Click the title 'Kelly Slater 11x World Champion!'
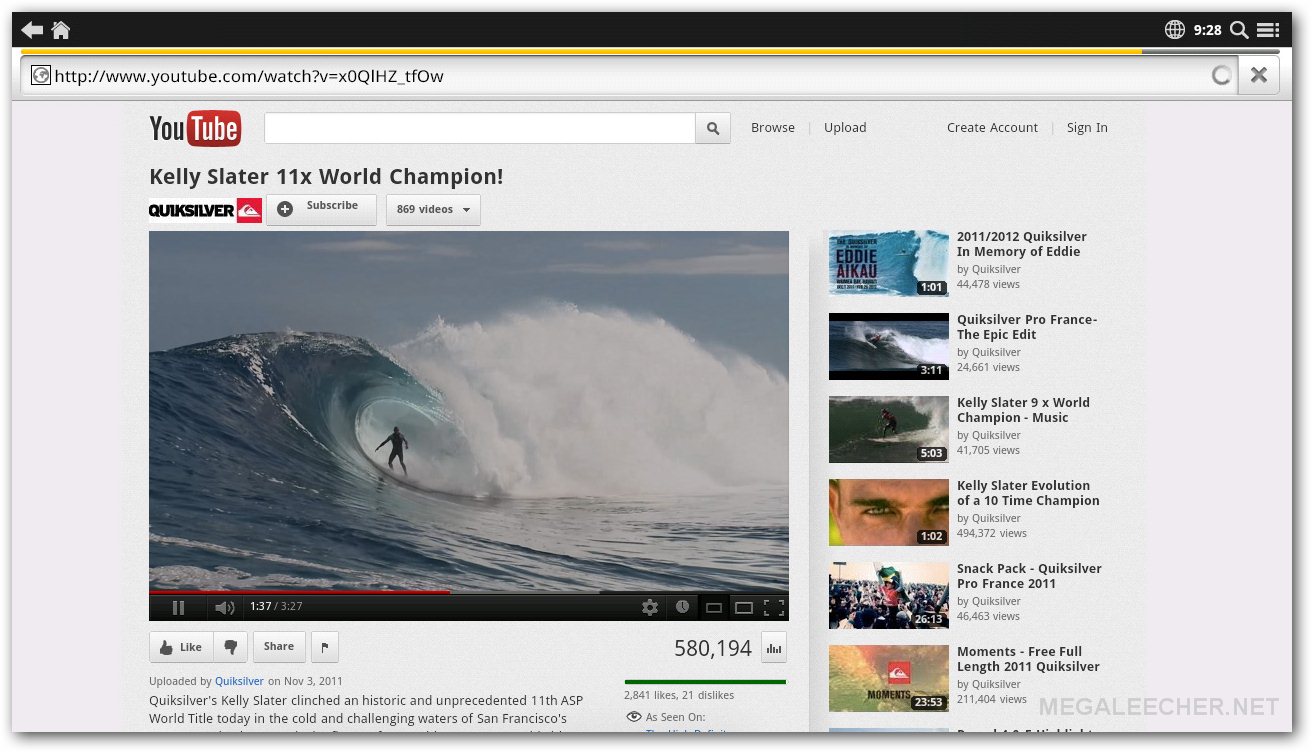 coord(326,177)
